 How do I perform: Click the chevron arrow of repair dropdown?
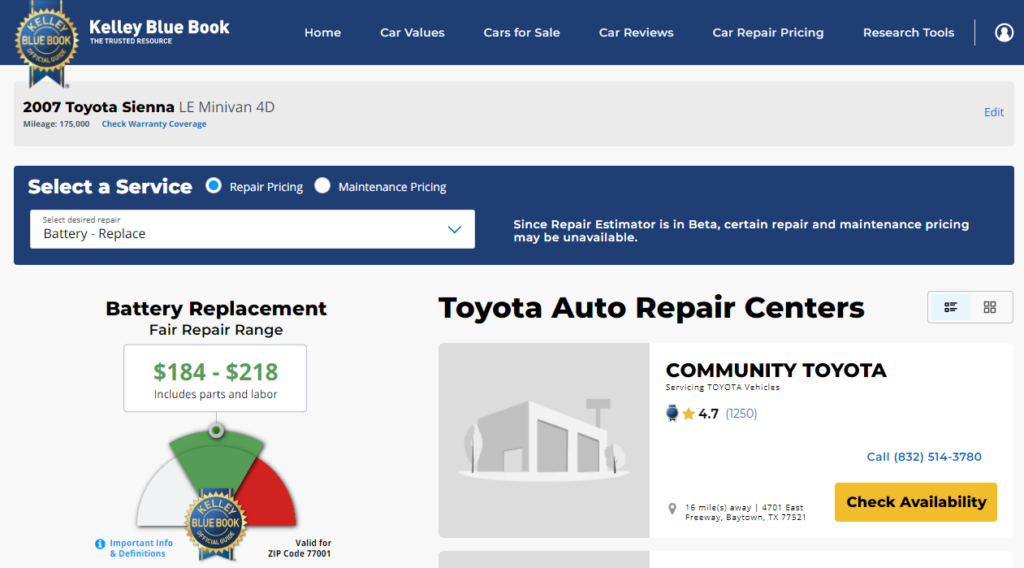click(455, 229)
